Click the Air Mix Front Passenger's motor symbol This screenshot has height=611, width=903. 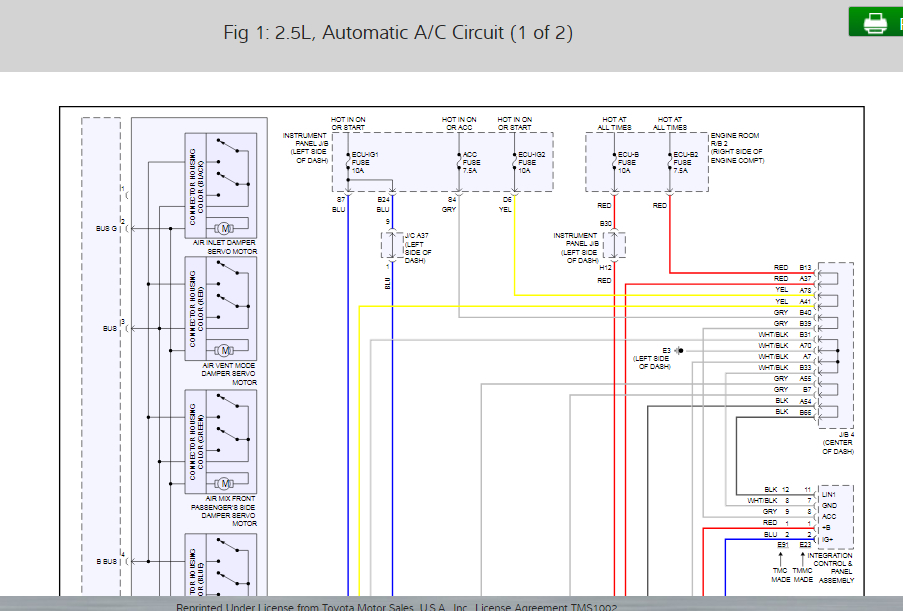225,483
